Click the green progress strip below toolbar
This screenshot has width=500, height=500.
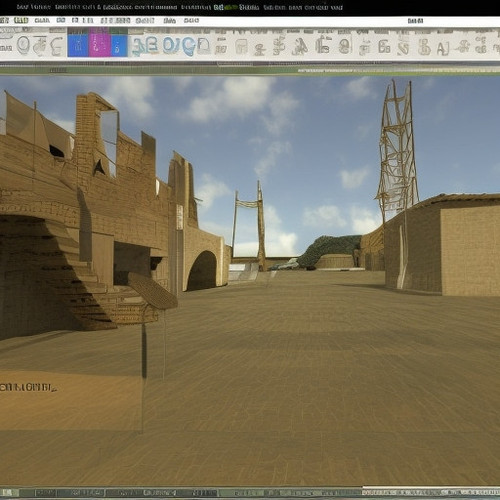[x=250, y=70]
